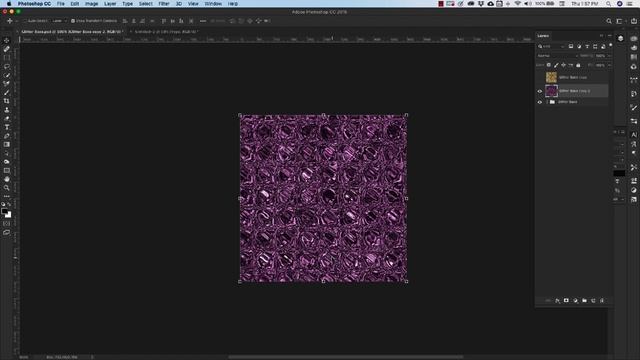Swap foreground and background colors
Viewport: 640px width, 360px height.
[9, 204]
